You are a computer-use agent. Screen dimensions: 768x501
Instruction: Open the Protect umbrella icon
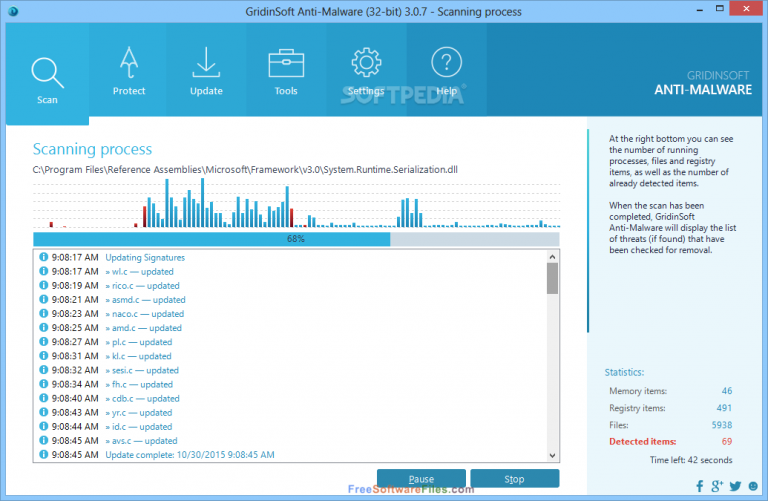[129, 63]
